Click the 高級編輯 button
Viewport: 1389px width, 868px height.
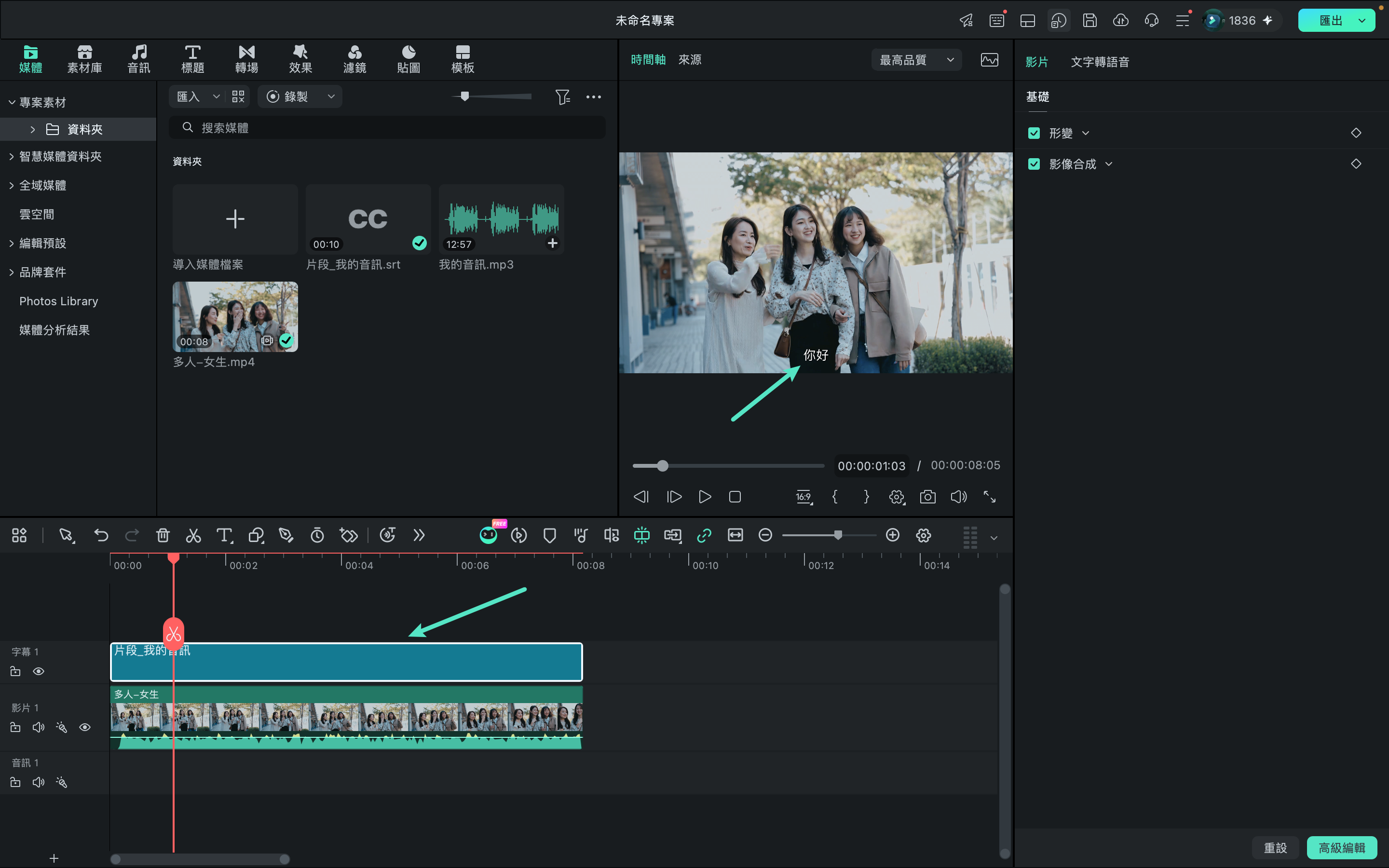[x=1341, y=847]
